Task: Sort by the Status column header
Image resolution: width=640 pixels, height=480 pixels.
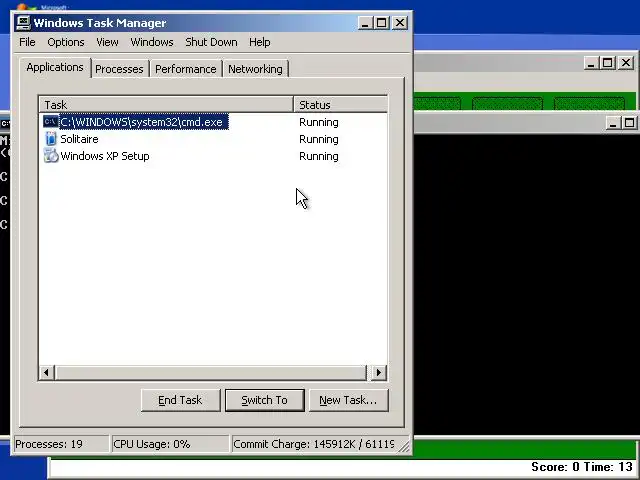Action: [x=340, y=104]
